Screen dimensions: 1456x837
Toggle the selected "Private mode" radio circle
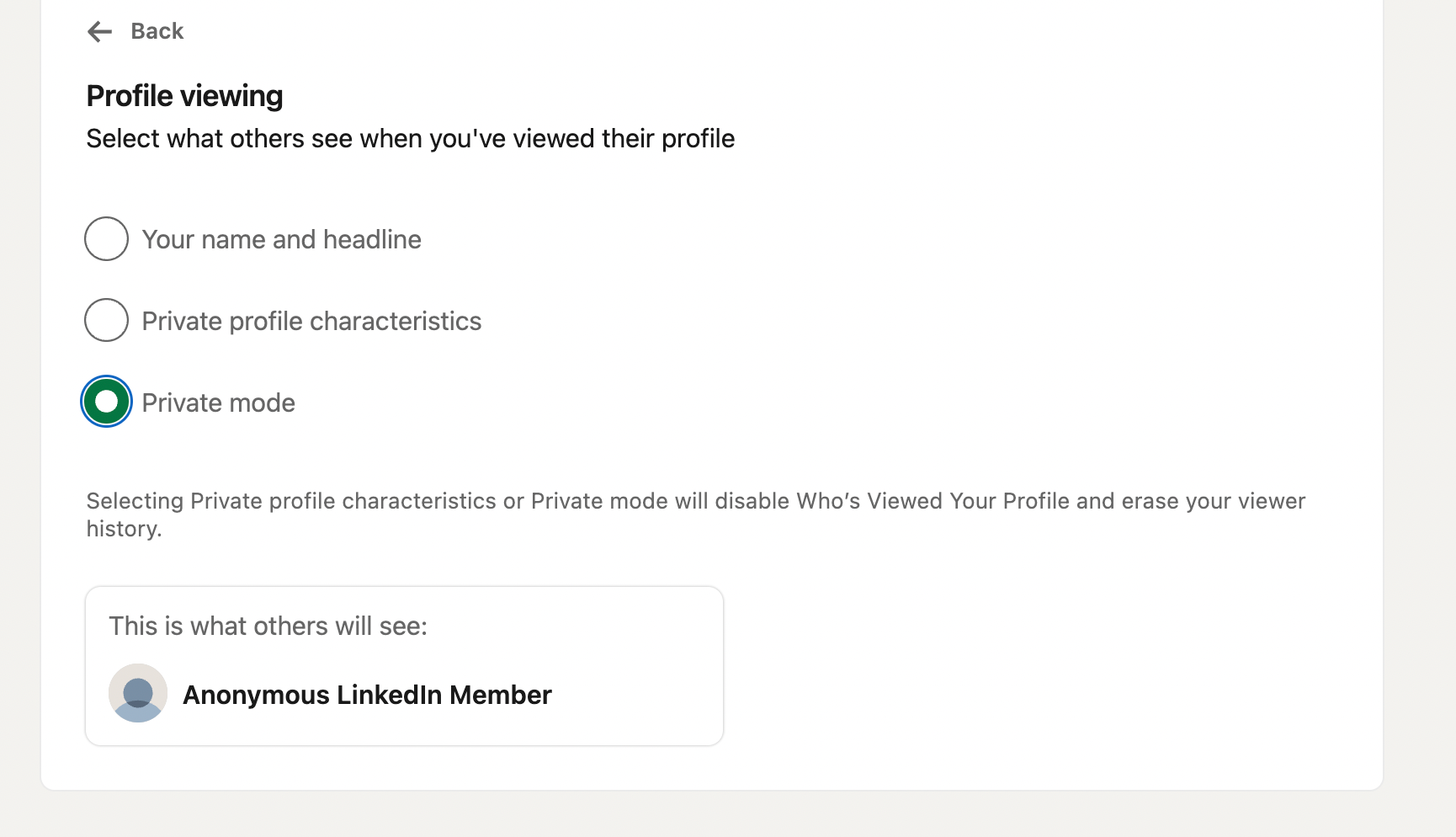click(x=106, y=402)
